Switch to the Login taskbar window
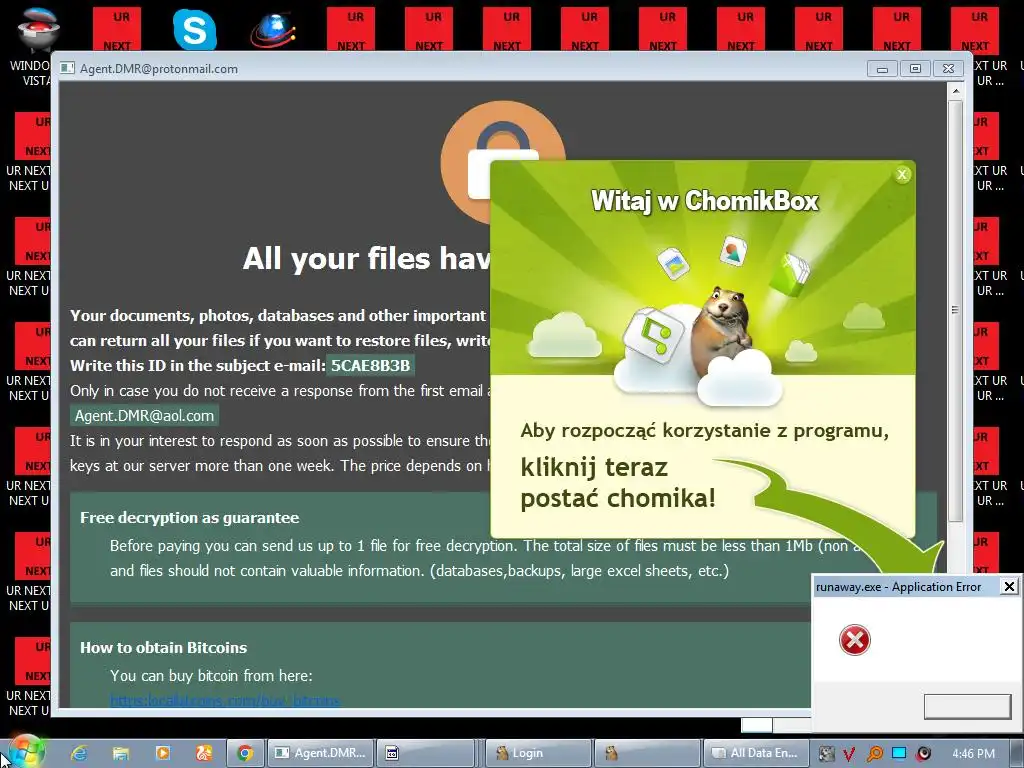The width and height of the screenshot is (1024, 768). (539, 753)
